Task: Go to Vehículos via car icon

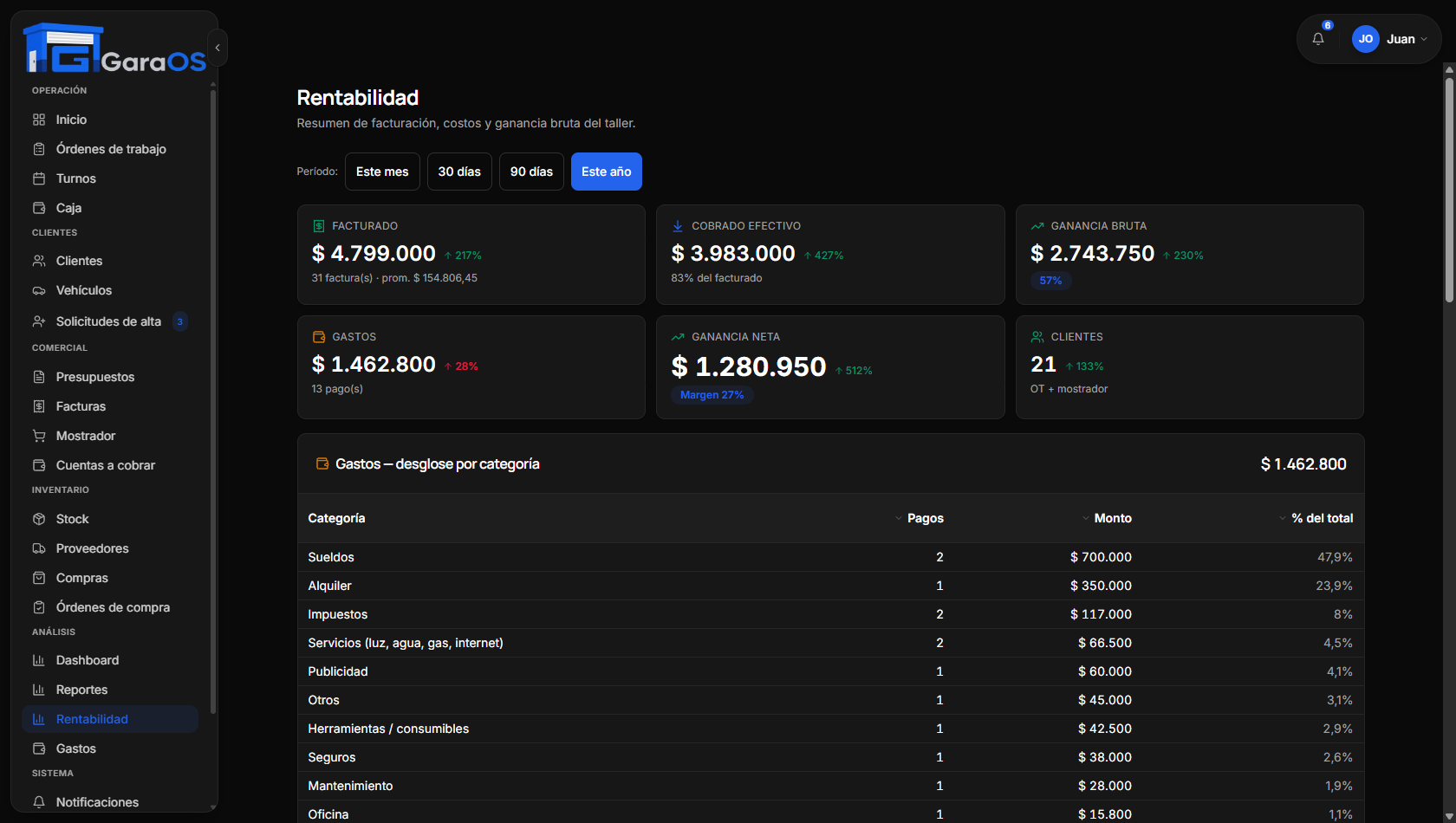Action: tap(39, 290)
